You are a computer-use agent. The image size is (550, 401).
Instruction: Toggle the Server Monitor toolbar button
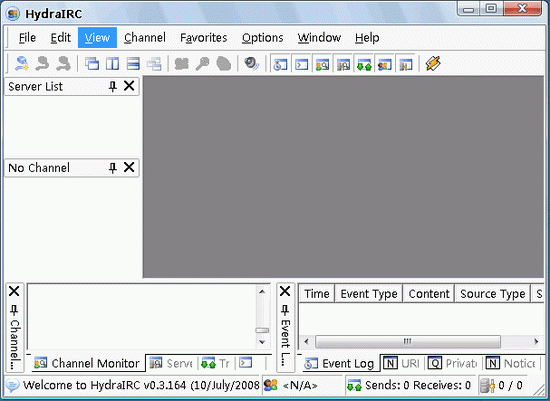(x=343, y=65)
